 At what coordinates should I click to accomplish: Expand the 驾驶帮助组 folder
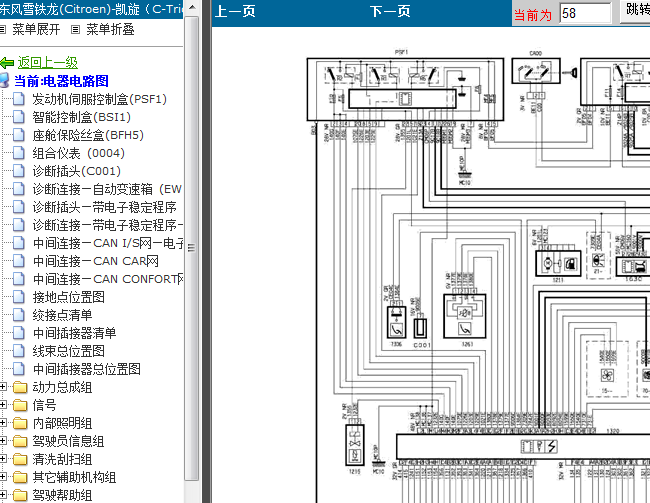click(x=2, y=495)
